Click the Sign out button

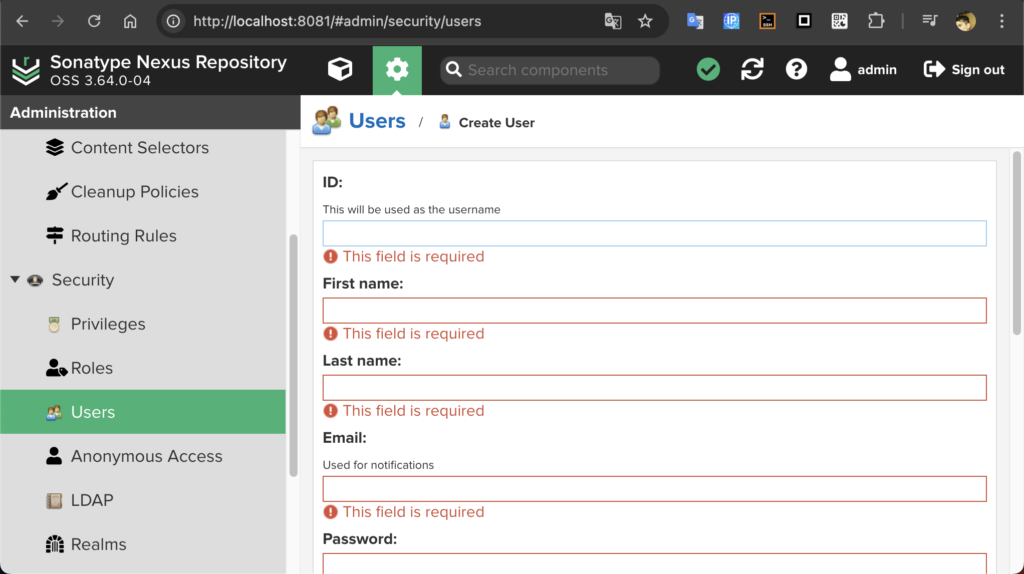pyautogui.click(x=964, y=69)
